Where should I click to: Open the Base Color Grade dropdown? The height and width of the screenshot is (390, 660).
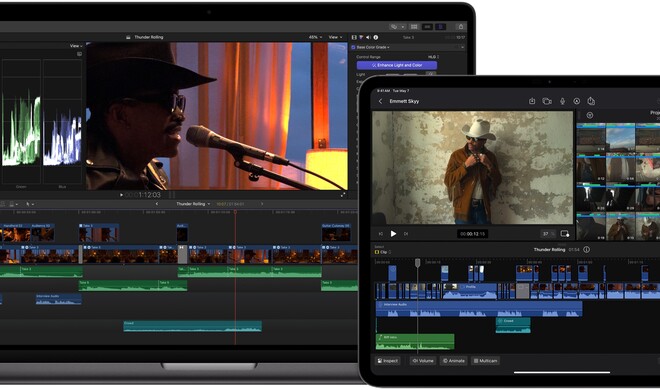coord(373,48)
